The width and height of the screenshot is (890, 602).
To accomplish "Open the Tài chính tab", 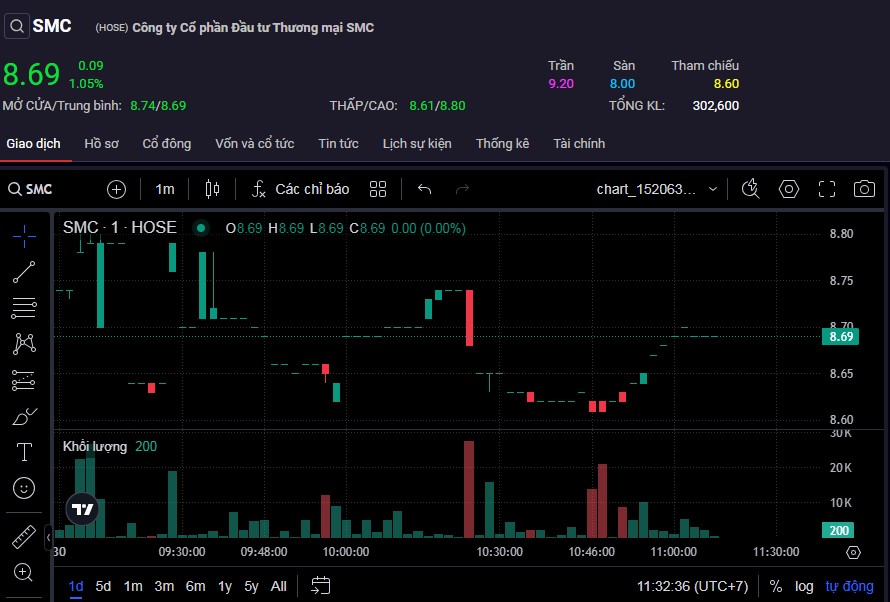I will point(579,143).
